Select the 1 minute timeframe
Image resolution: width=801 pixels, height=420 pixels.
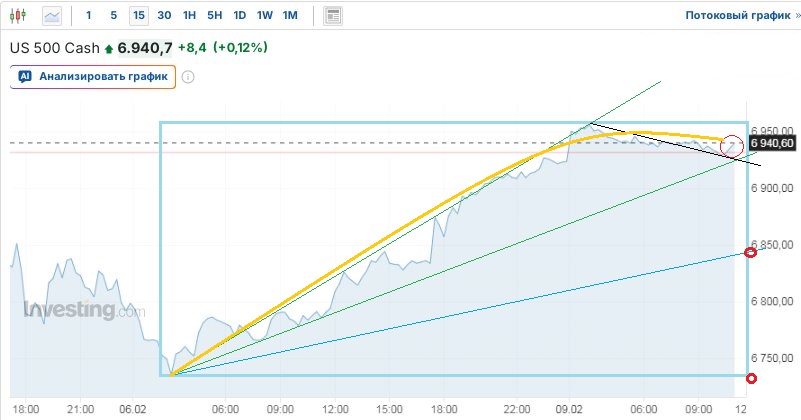(89, 16)
